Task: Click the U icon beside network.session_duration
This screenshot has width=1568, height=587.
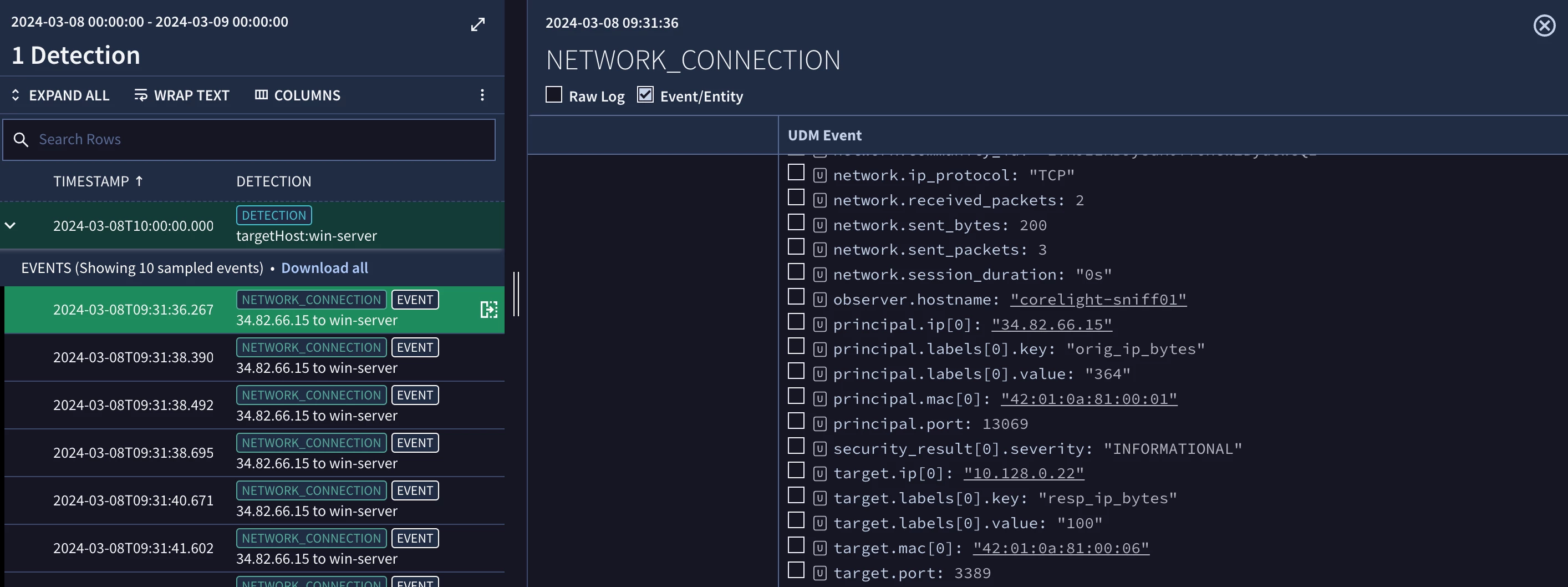Action: (x=820, y=275)
